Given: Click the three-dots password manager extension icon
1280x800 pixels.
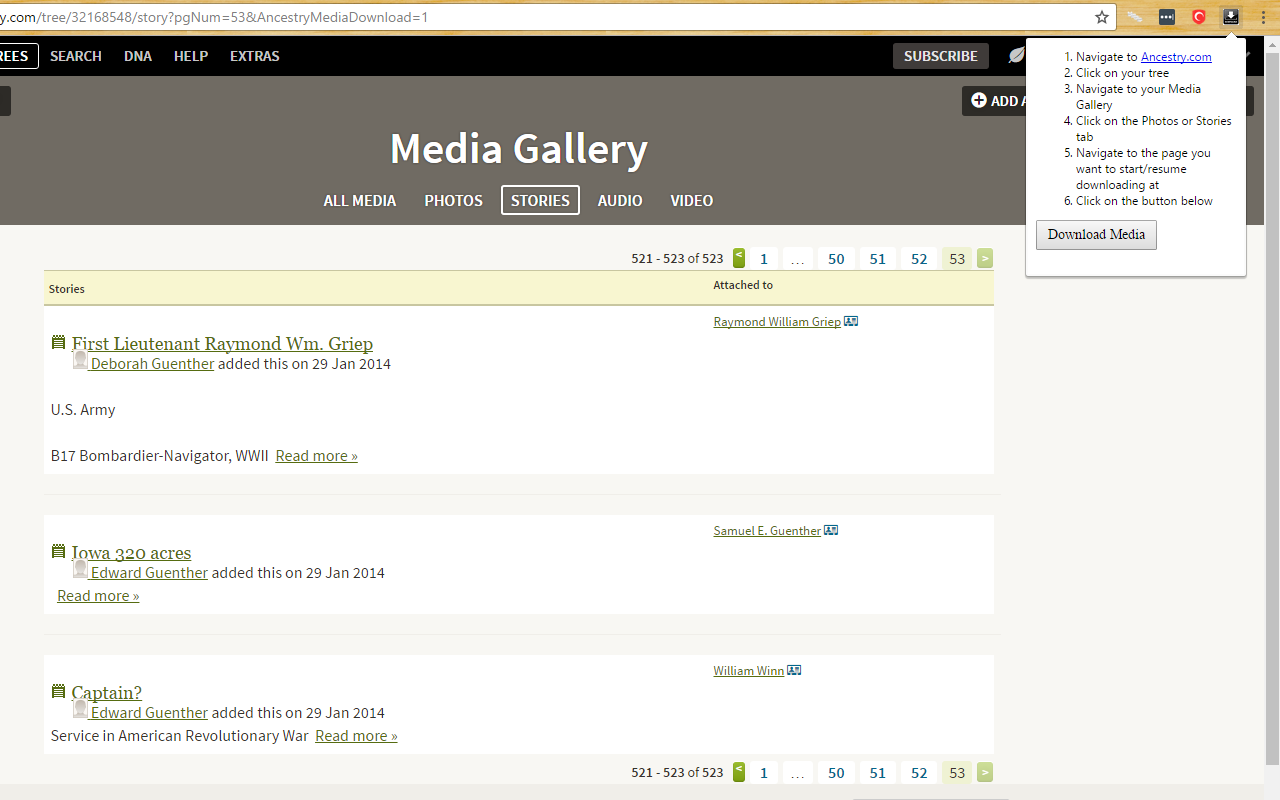Looking at the screenshot, I should (1166, 16).
